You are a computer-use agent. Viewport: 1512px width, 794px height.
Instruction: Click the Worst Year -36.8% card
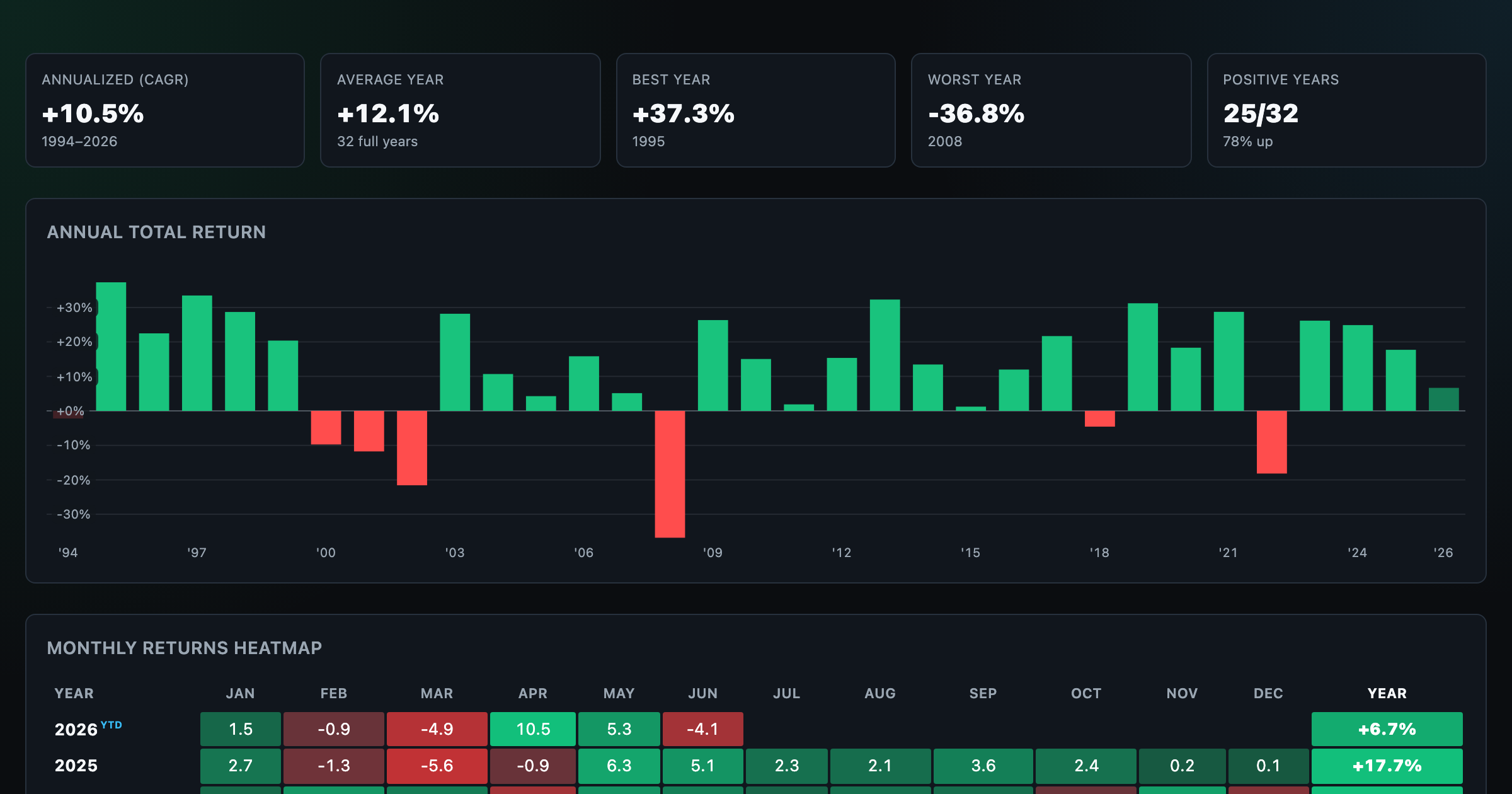(x=1051, y=110)
